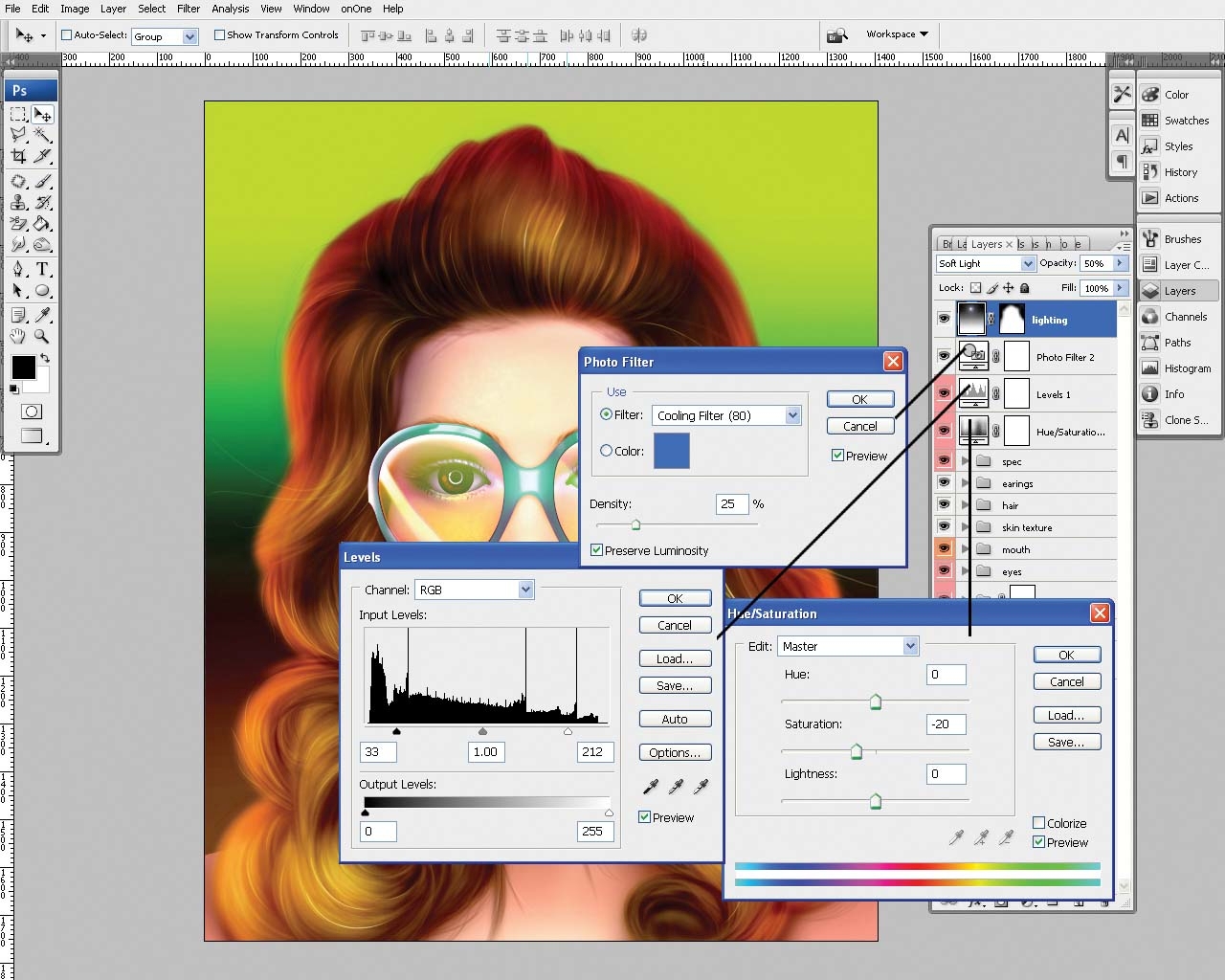Enable Show Transform Controls checkbox
Screen dimensions: 1225x980
tap(220, 35)
